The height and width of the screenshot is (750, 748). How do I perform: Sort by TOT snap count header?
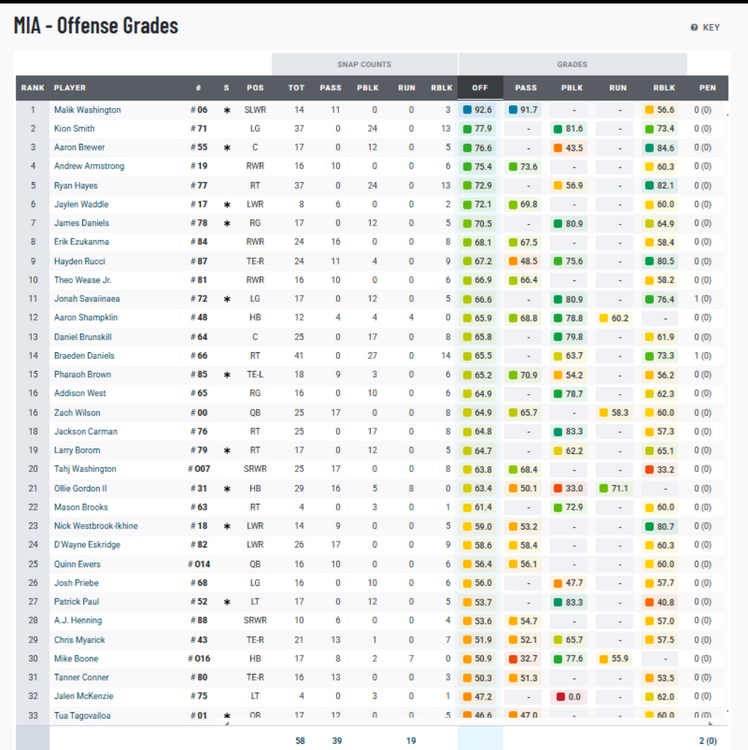tap(296, 88)
